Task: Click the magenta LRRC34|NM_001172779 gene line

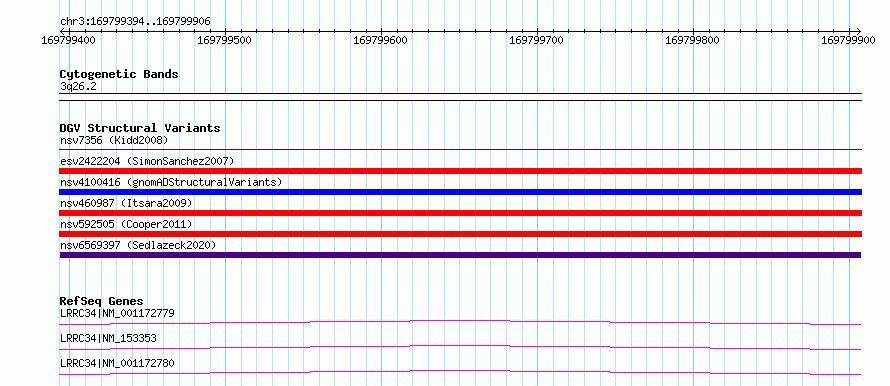Action: pos(460,322)
